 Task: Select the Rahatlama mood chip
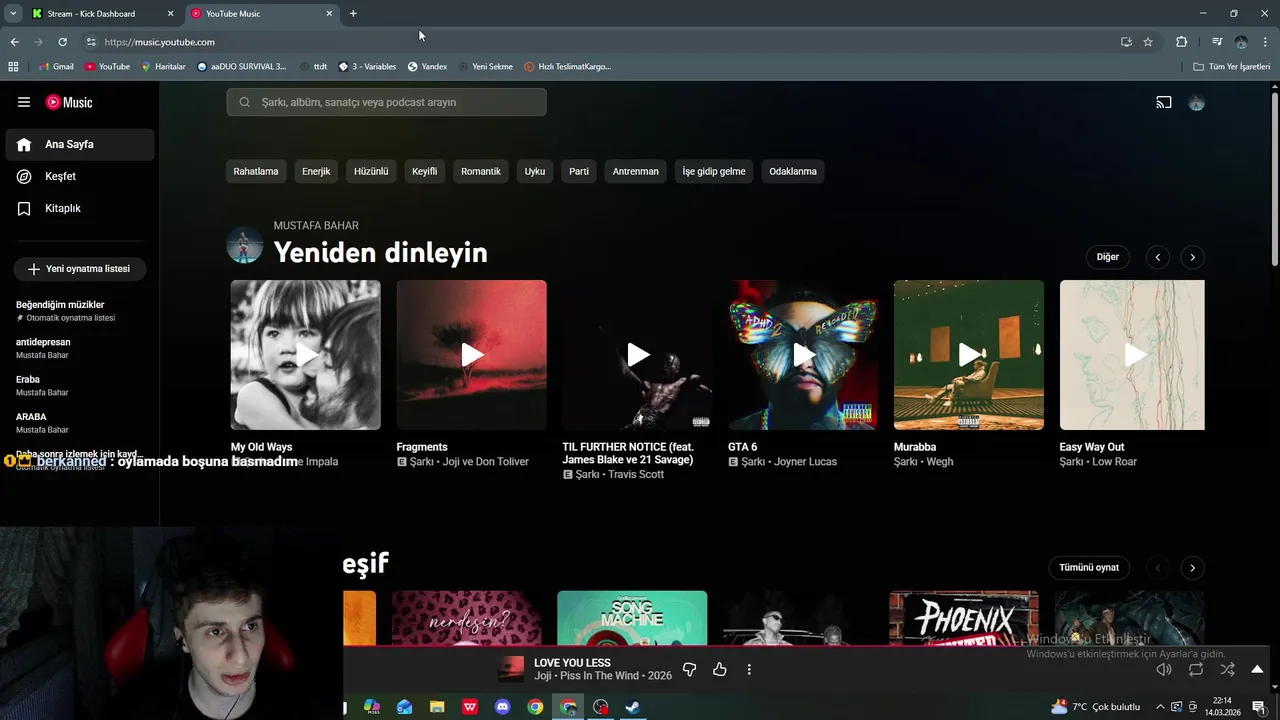(256, 171)
